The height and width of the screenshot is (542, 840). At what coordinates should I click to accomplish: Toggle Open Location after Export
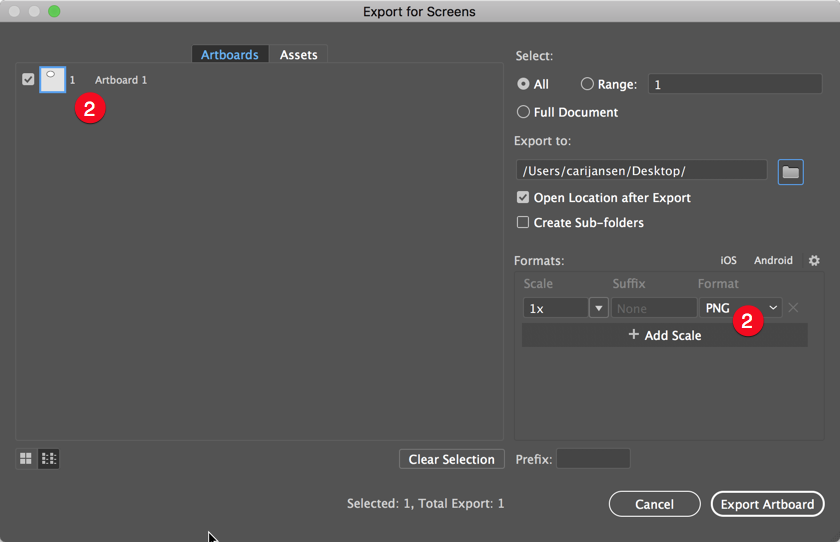pos(523,198)
